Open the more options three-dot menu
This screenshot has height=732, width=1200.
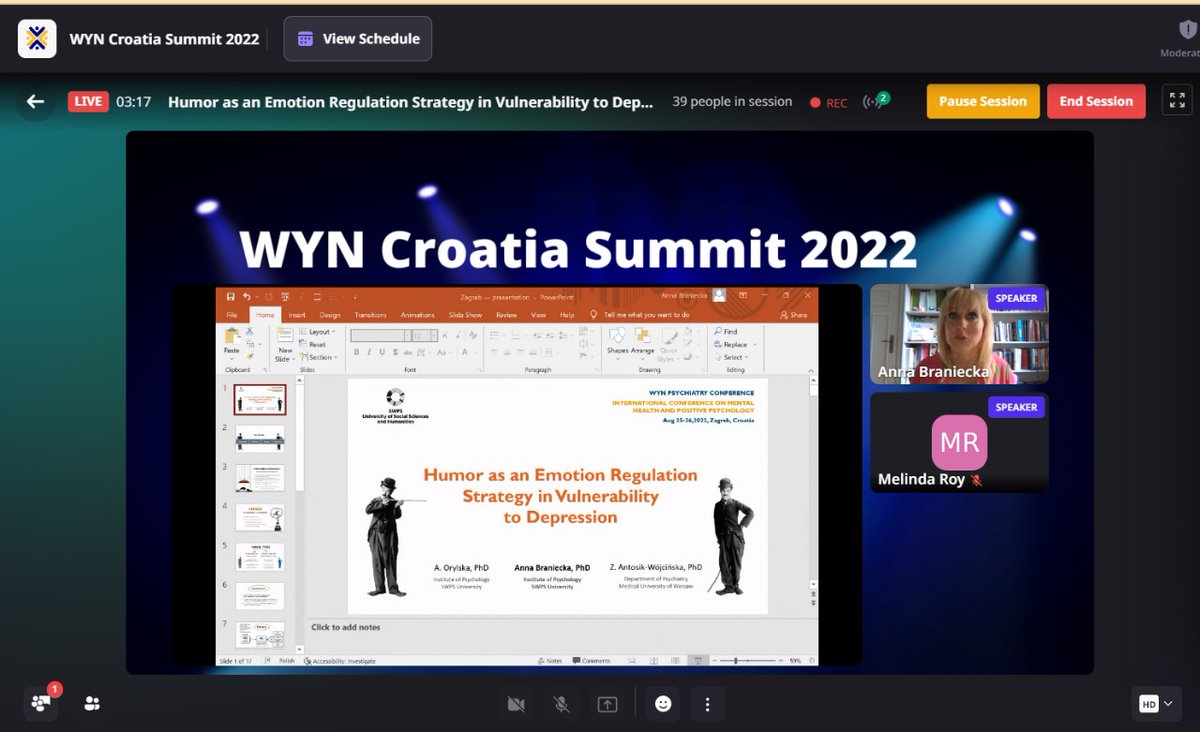click(x=707, y=704)
